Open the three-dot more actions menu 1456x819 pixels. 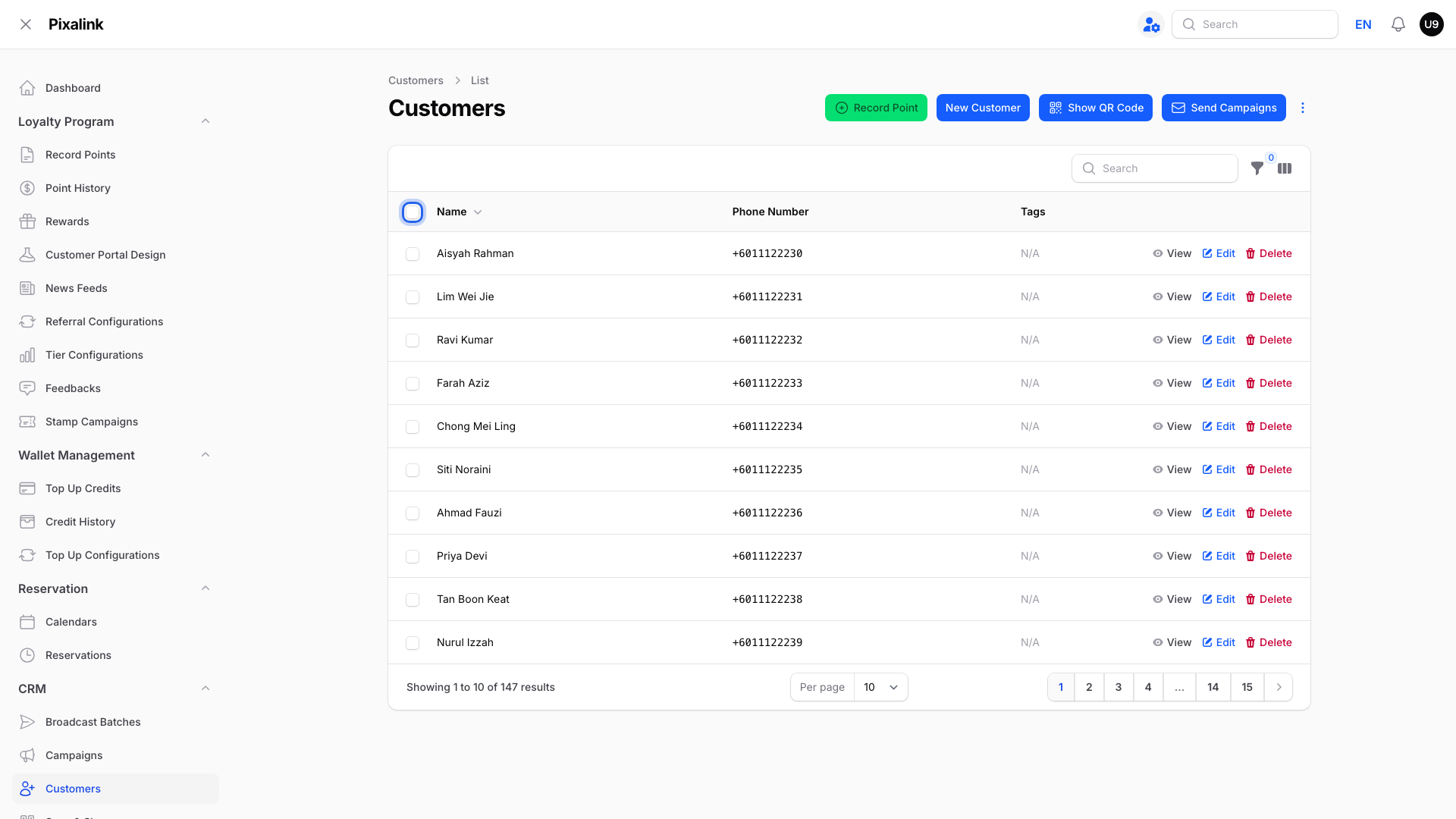pos(1303,108)
